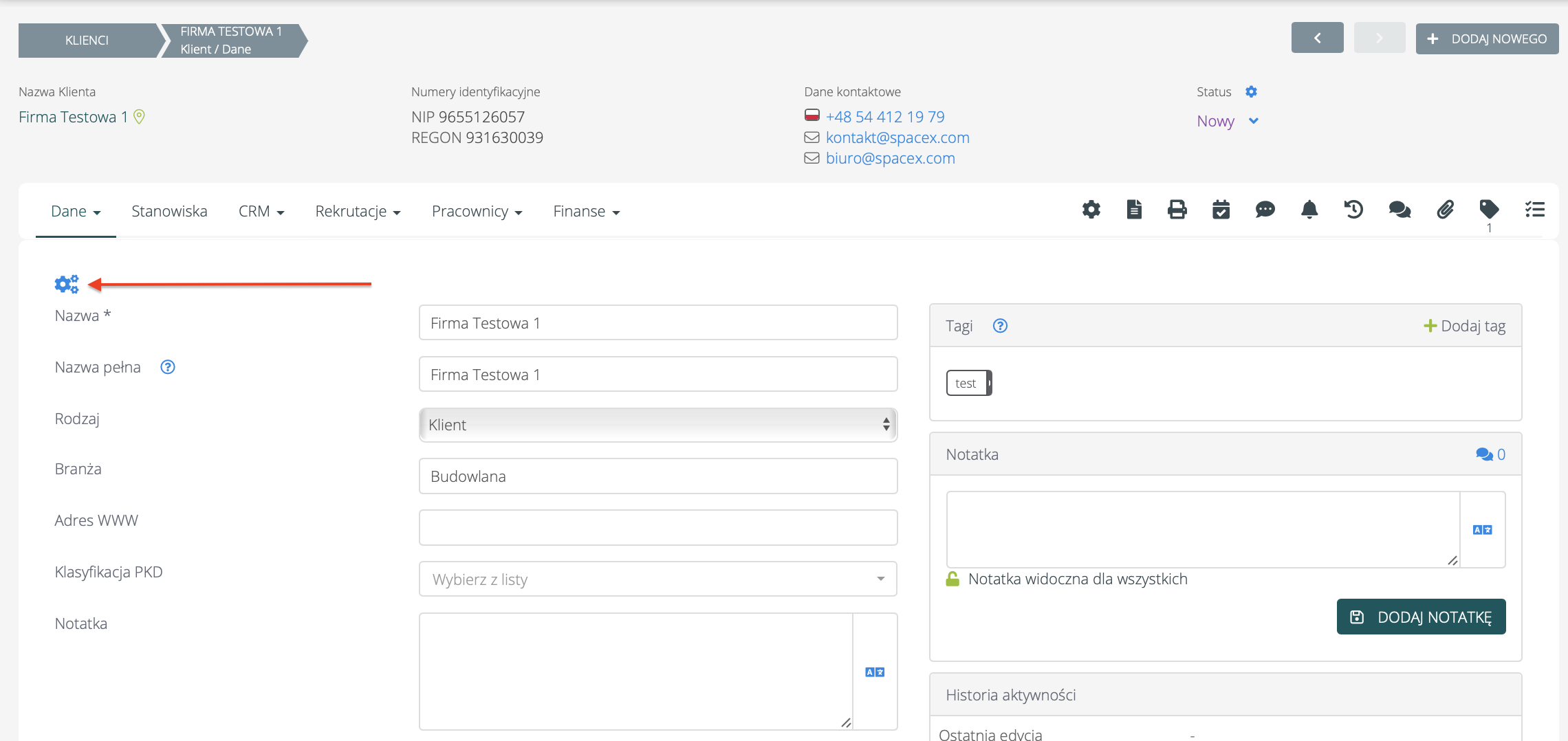Click the settings gear icon in toolbar
The width and height of the screenshot is (1568, 741).
(x=1091, y=210)
